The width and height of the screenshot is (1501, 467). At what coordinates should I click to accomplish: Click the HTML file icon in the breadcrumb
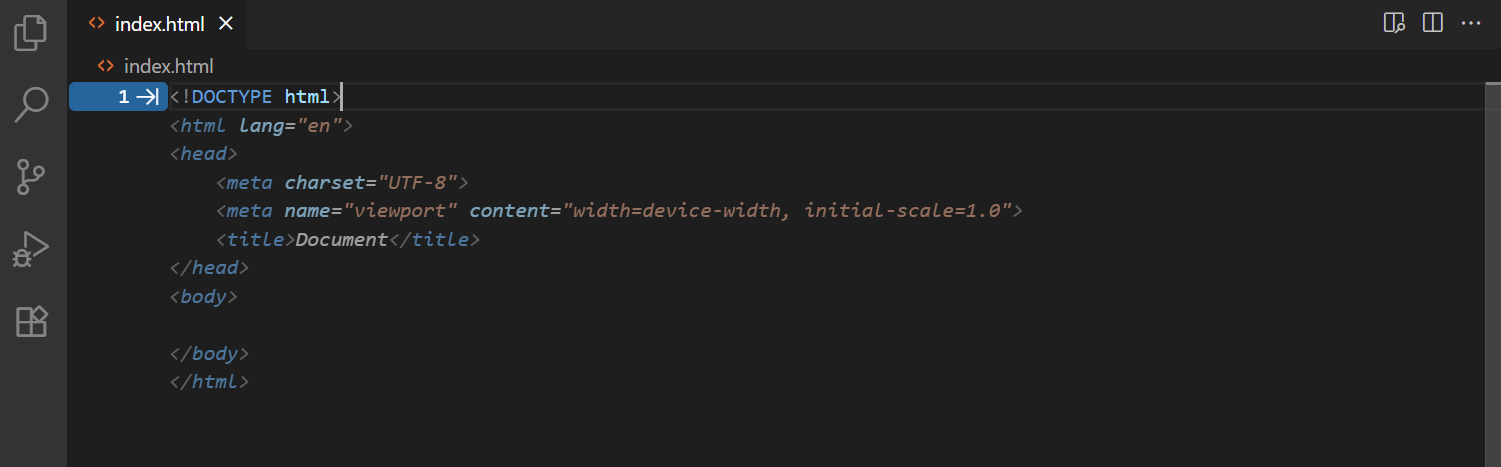pyautogui.click(x=105, y=67)
